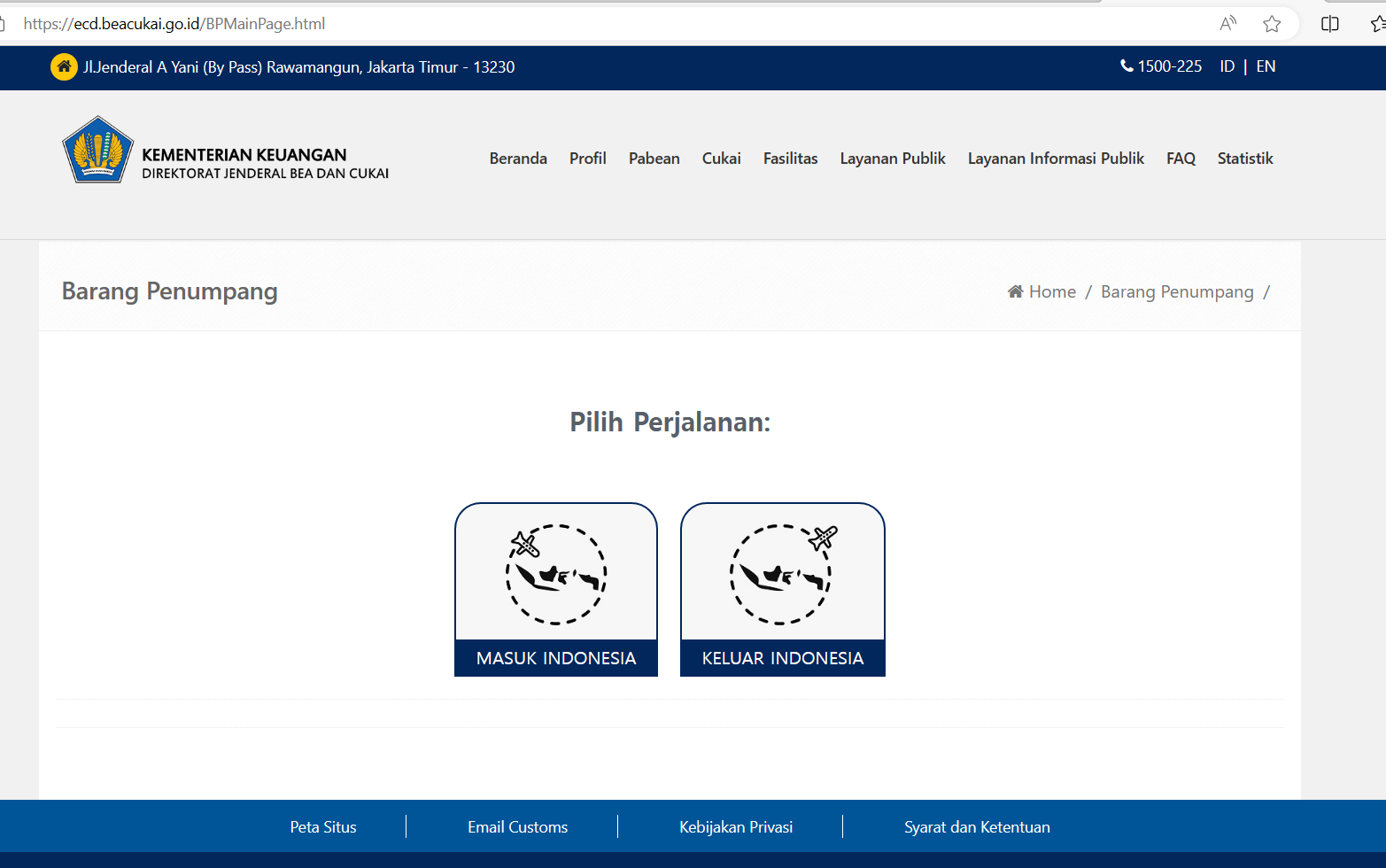Open the split screen browser icon

1329,24
